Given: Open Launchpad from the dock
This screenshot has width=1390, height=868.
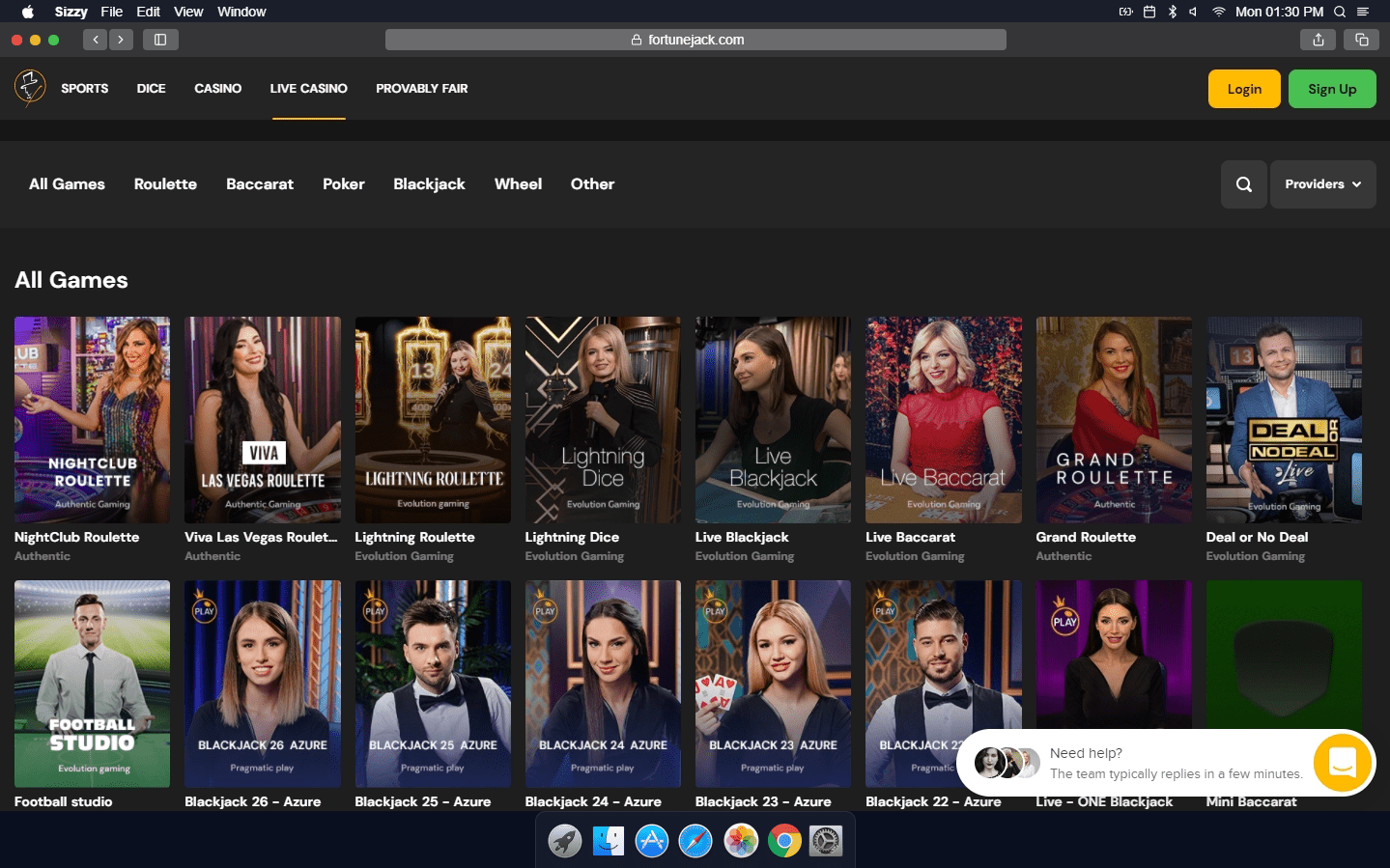Looking at the screenshot, I should pyautogui.click(x=565, y=841).
